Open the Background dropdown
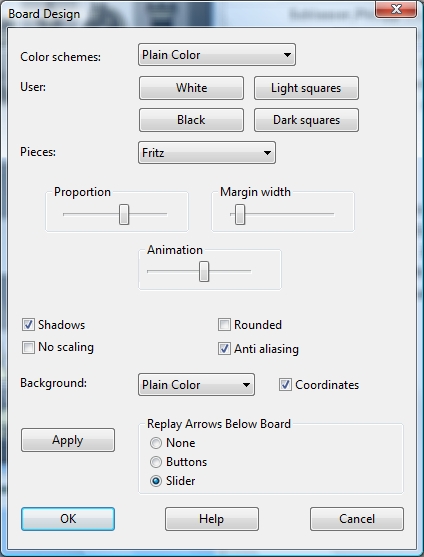Viewport: 424px width, 557px height. click(196, 384)
